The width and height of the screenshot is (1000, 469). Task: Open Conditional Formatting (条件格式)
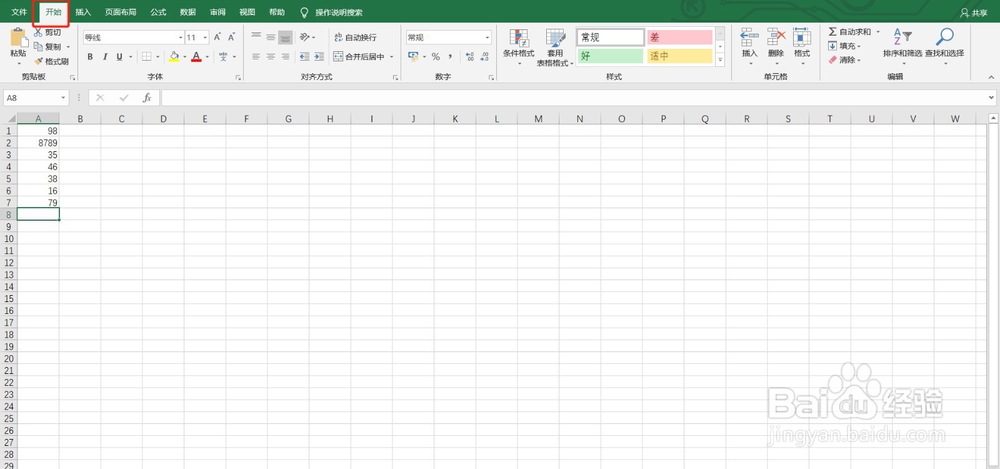[x=518, y=47]
